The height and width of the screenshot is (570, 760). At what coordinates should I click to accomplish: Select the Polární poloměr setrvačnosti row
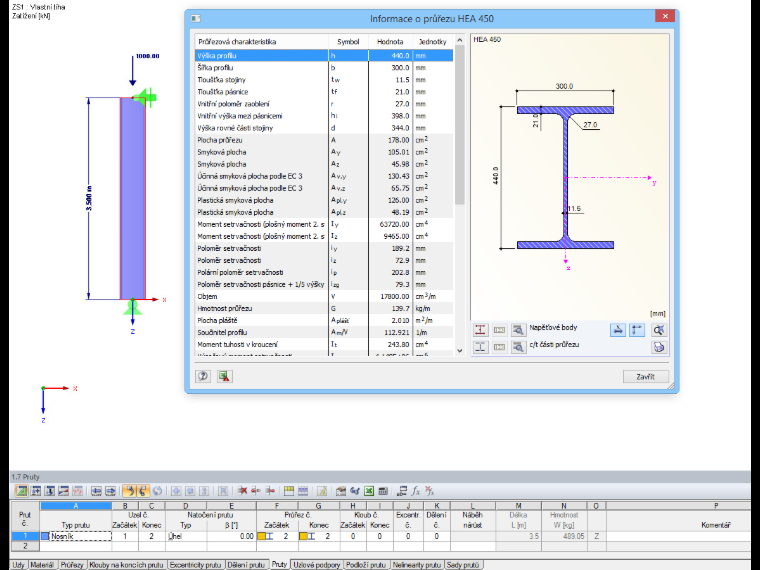[x=324, y=272]
